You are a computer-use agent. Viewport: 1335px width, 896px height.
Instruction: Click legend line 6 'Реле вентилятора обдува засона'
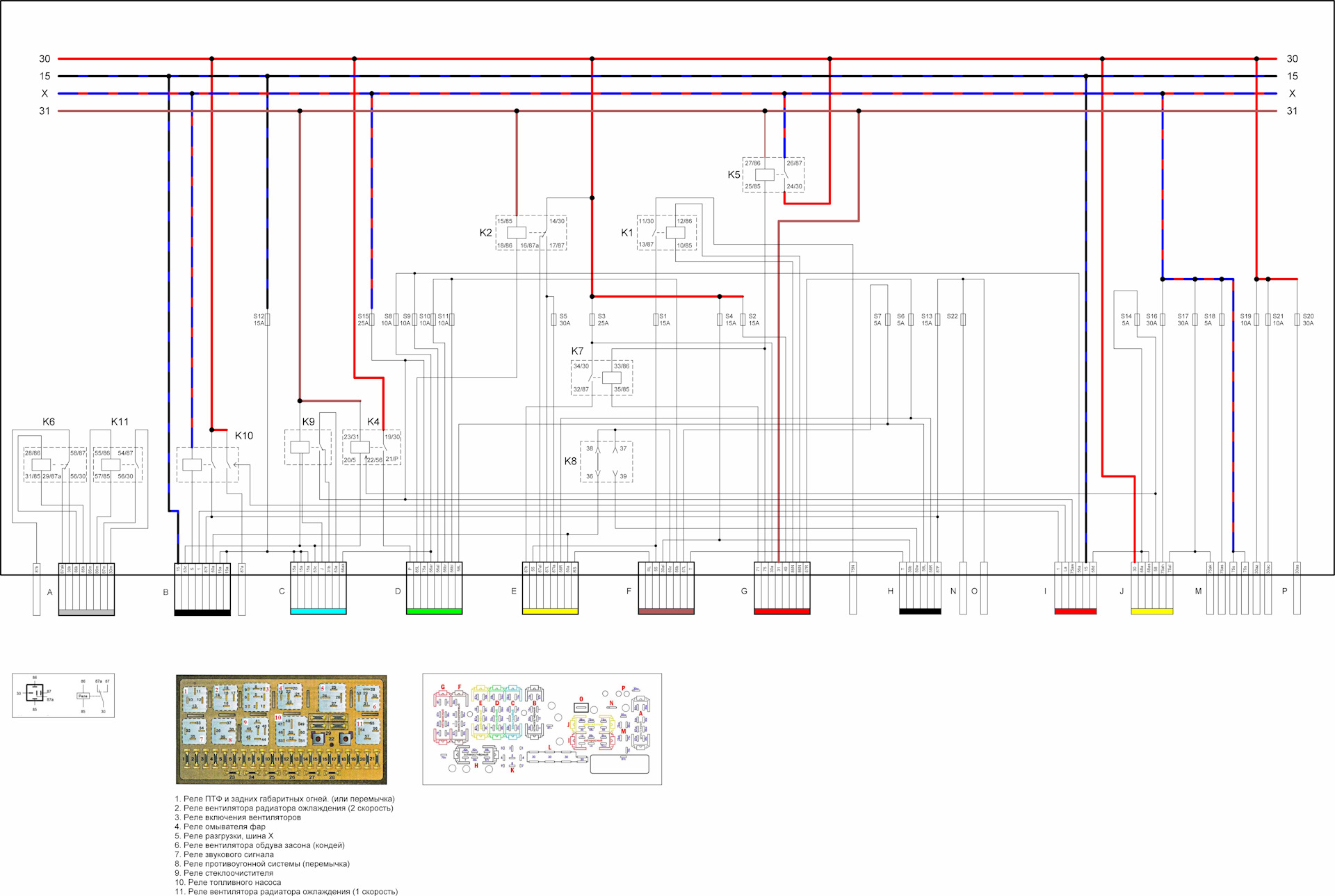(259, 845)
